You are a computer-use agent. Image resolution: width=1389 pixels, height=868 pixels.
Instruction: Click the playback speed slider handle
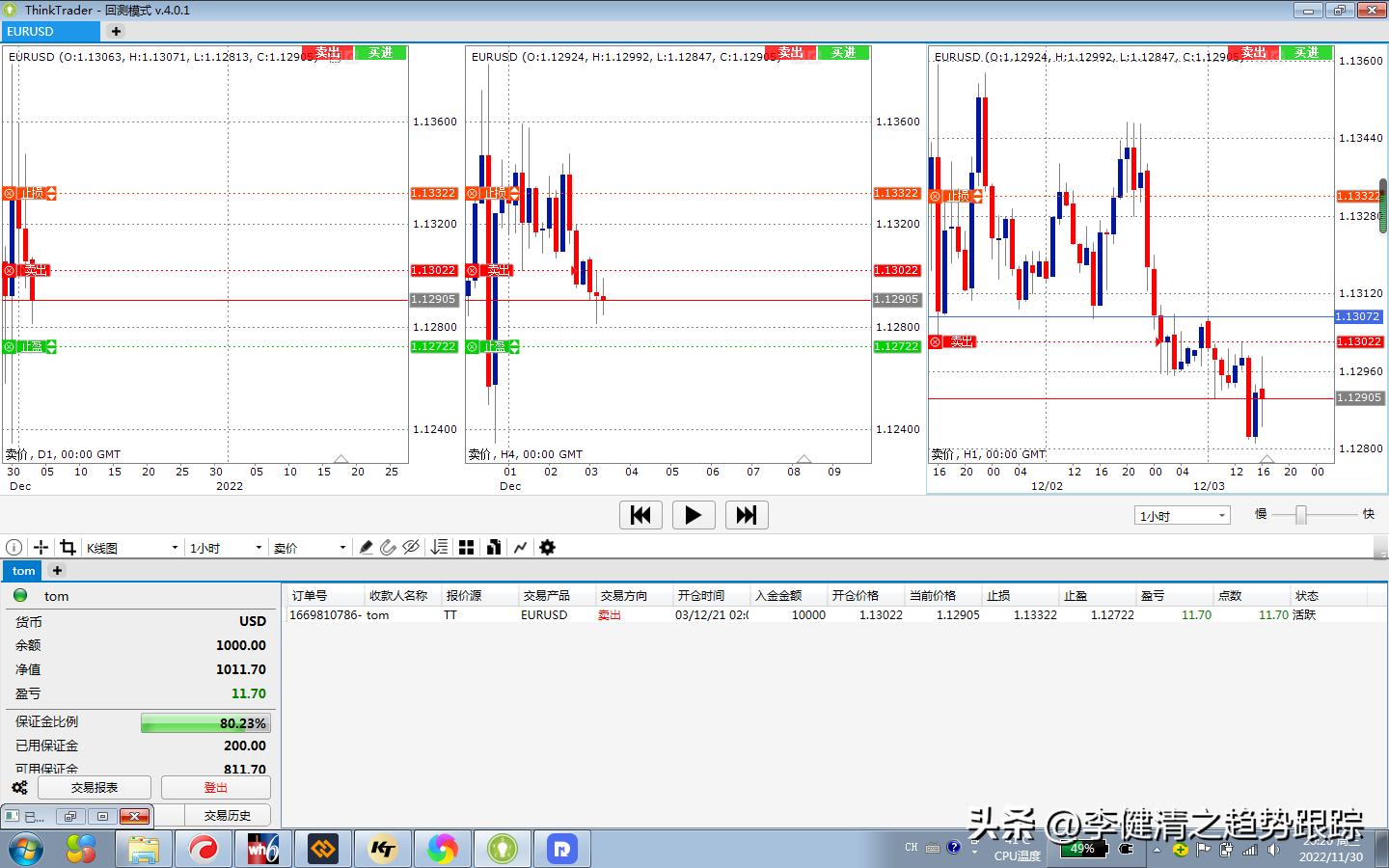[1300, 515]
